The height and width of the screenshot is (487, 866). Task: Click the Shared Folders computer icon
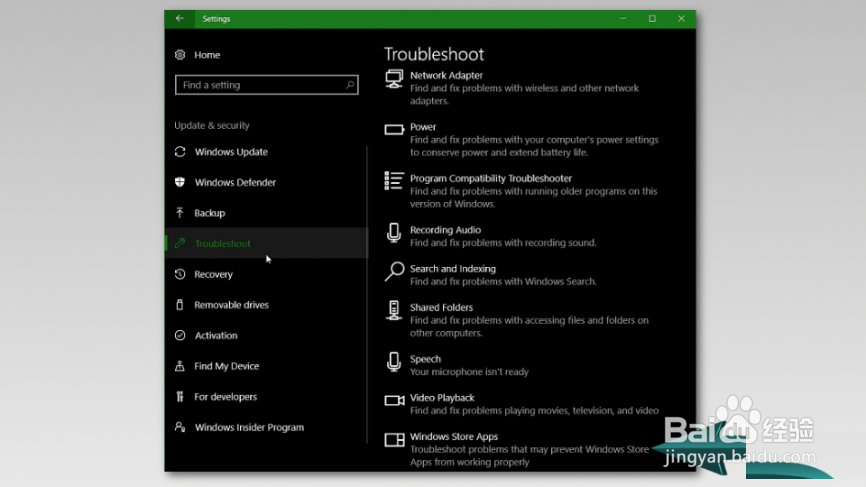coord(394,311)
